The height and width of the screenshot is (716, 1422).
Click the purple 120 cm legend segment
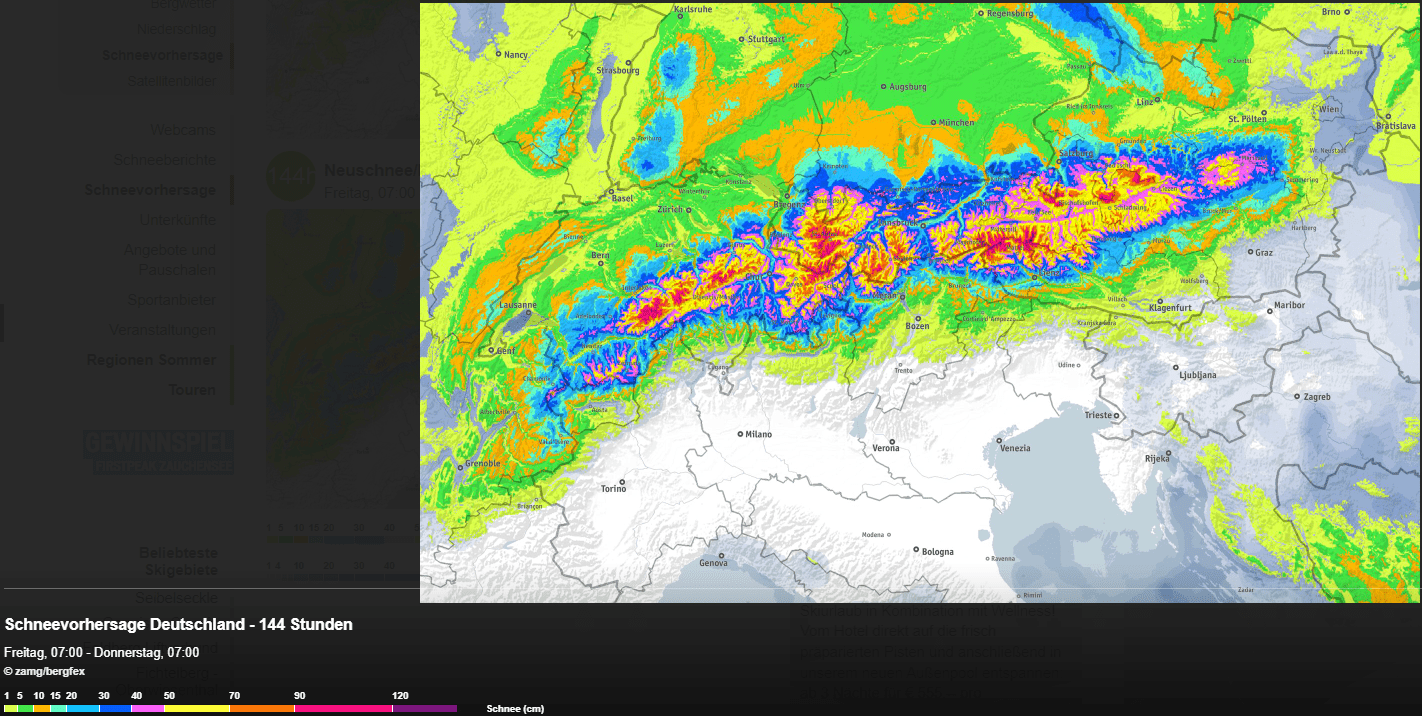[x=424, y=708]
